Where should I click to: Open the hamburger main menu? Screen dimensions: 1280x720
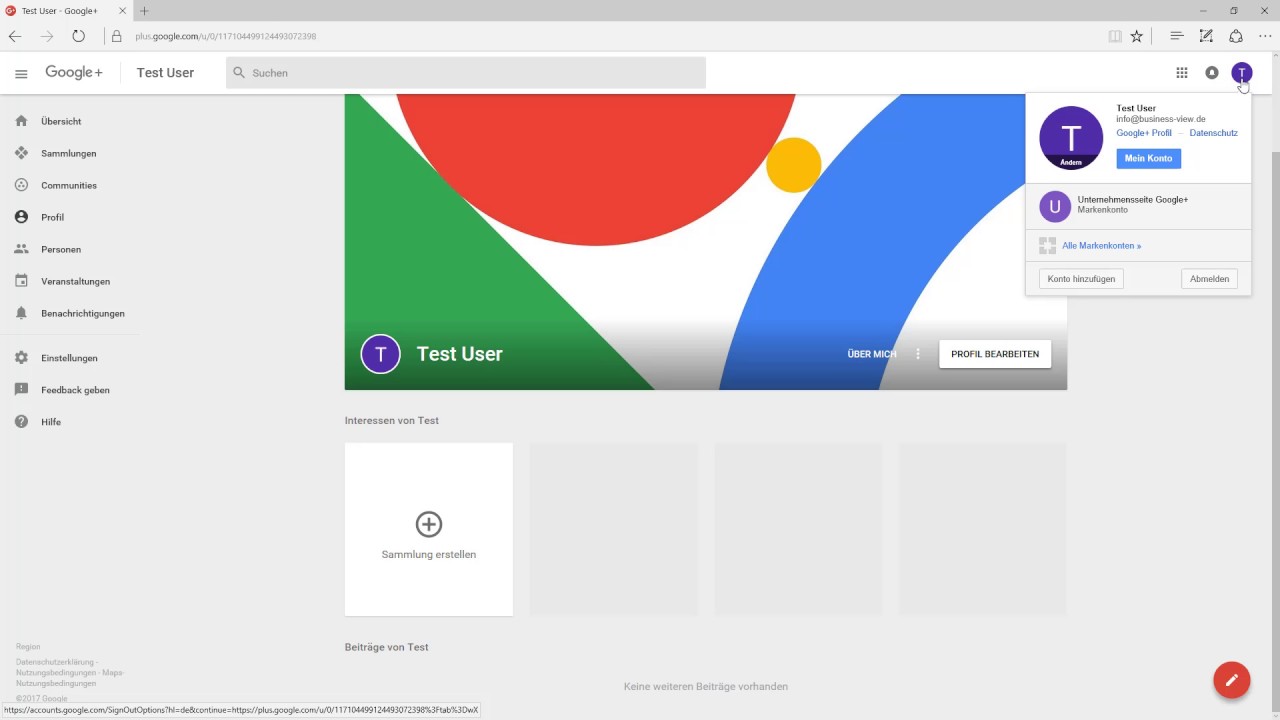(x=21, y=73)
